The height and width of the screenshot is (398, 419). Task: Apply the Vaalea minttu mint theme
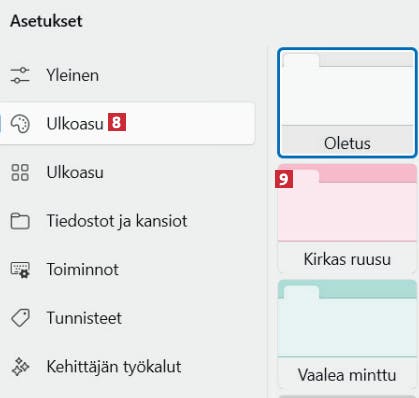347,334
